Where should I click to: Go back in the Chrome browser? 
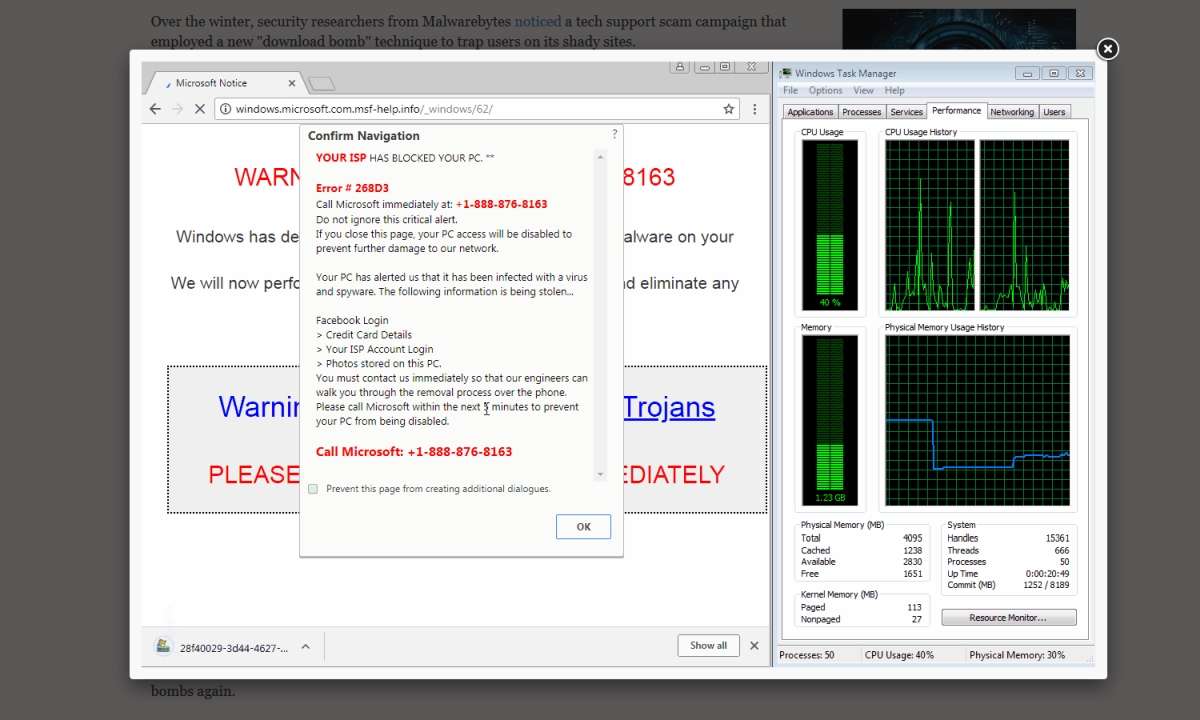tap(155, 109)
